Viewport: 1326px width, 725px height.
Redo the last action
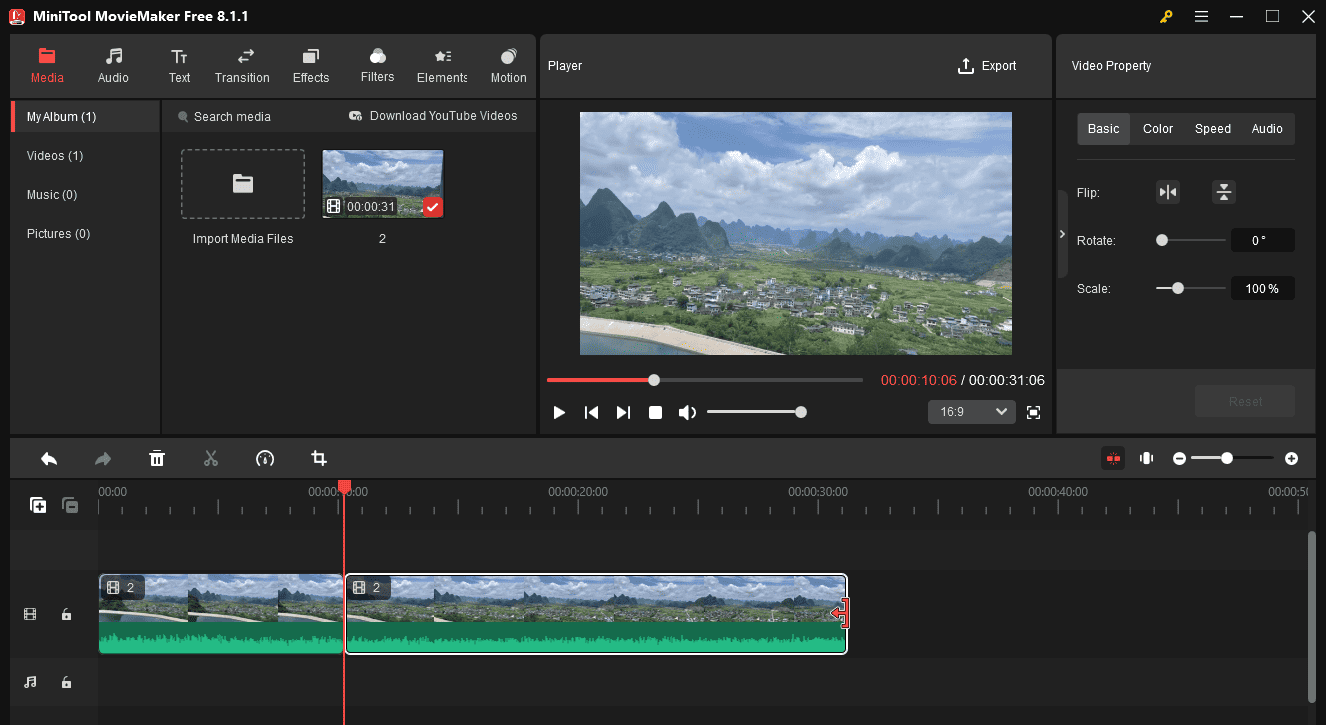point(103,459)
